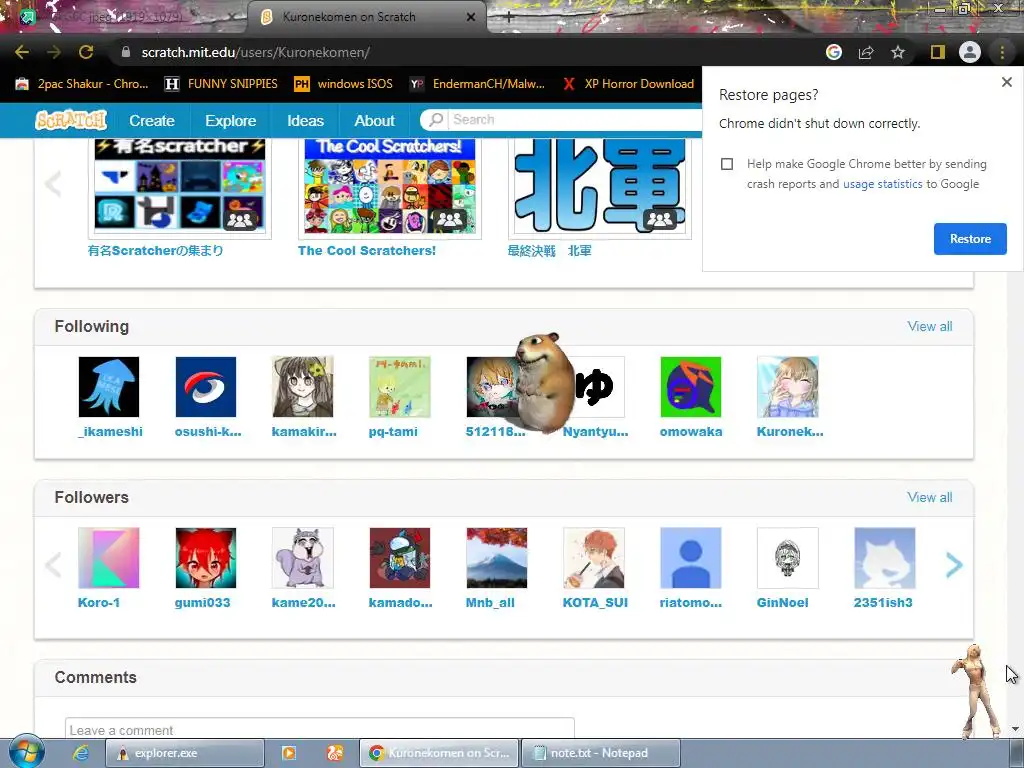Open Mnb_all follower avatar
Viewport: 1024px width, 768px height.
tap(497, 558)
